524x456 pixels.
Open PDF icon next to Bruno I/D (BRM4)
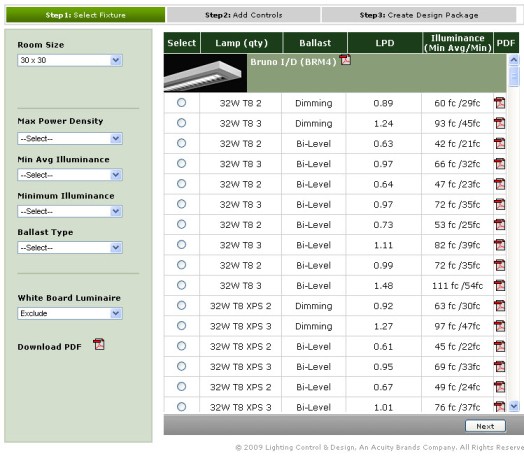tap(345, 60)
